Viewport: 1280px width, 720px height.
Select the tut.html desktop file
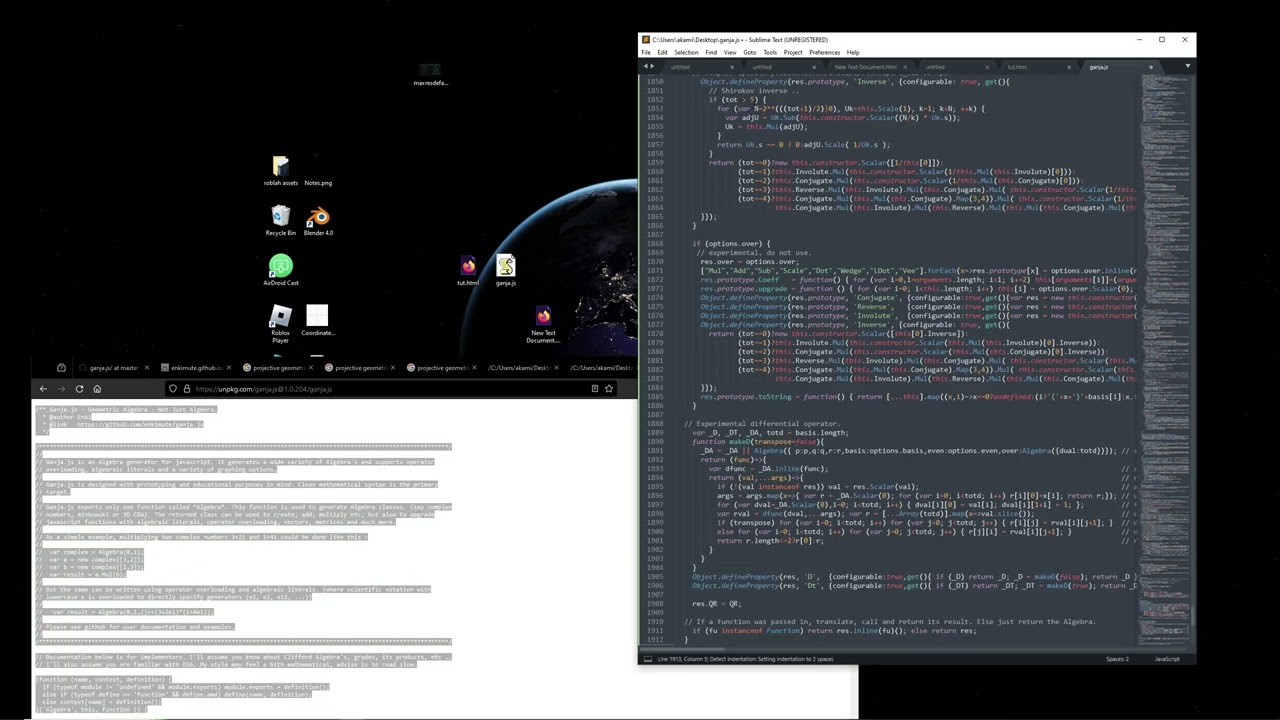click(468, 270)
